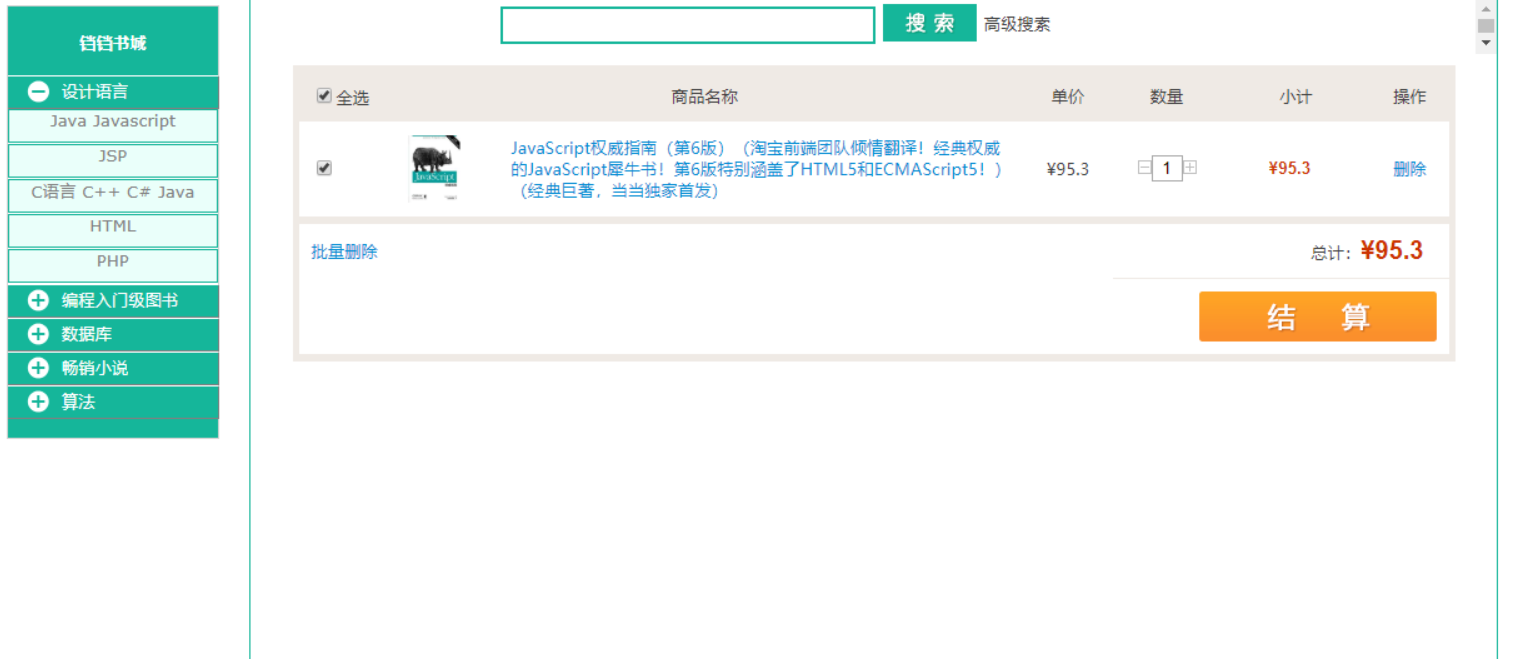
Task: Expand the 畅销小说 category plus icon
Action: coord(38,368)
